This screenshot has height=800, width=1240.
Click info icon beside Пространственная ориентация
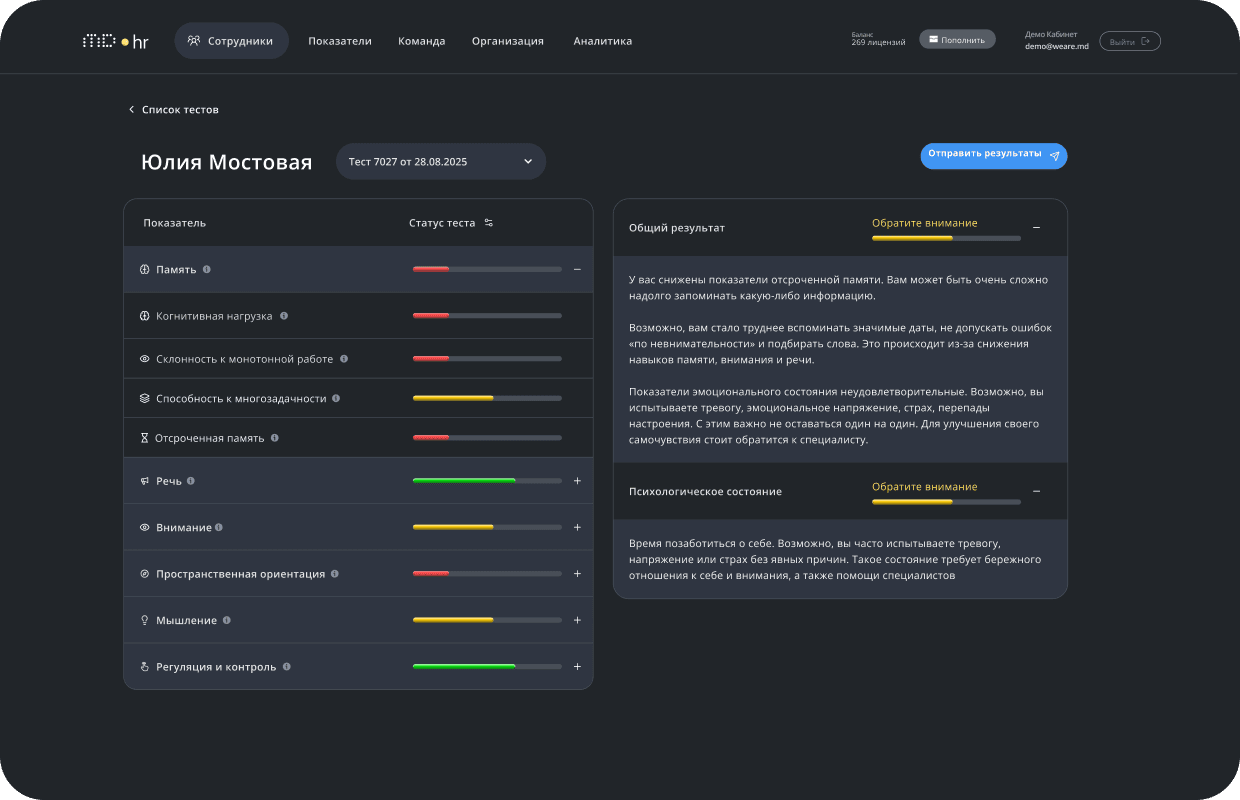click(x=335, y=574)
